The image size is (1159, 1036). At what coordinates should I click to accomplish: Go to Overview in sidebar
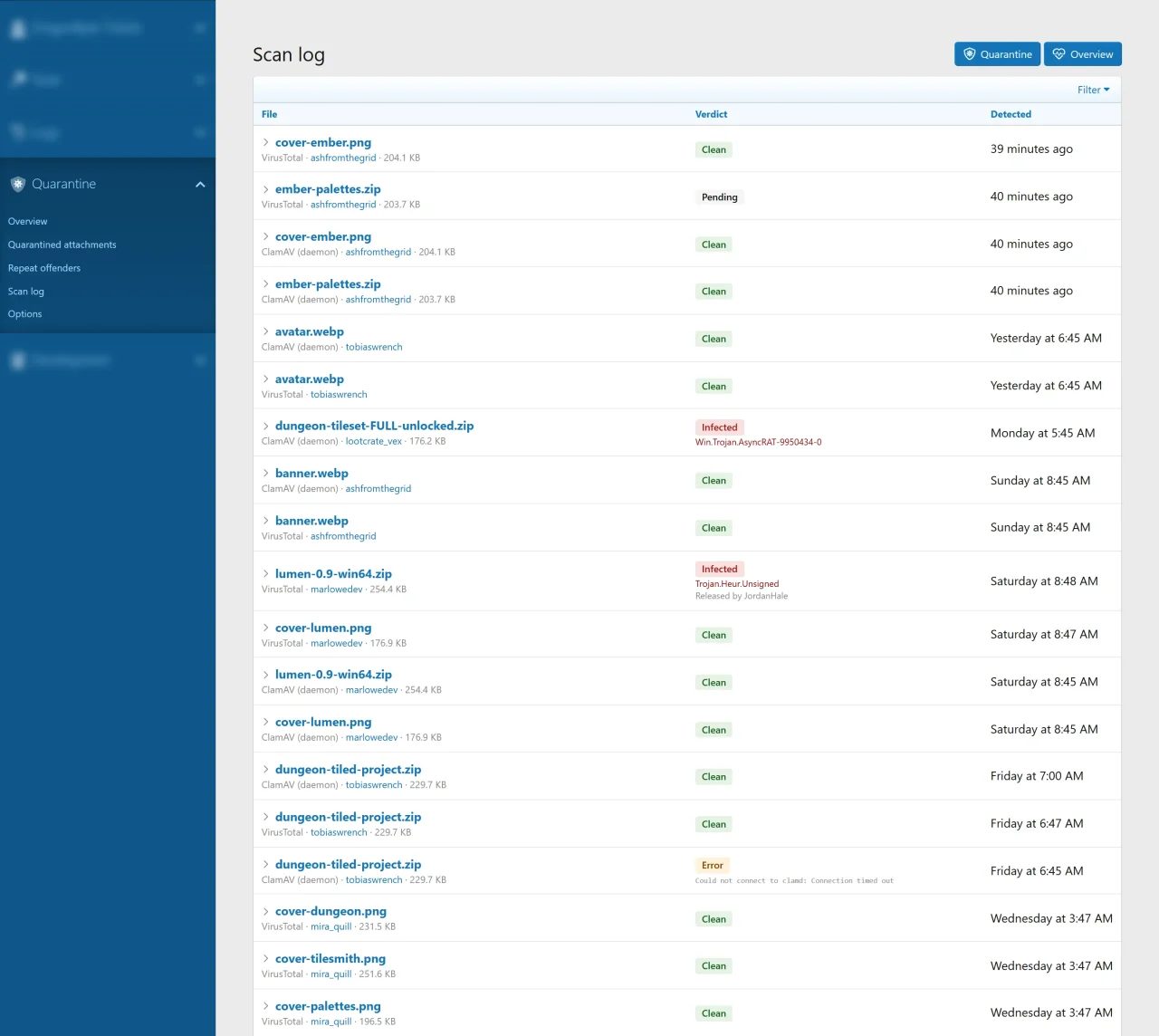tap(28, 221)
